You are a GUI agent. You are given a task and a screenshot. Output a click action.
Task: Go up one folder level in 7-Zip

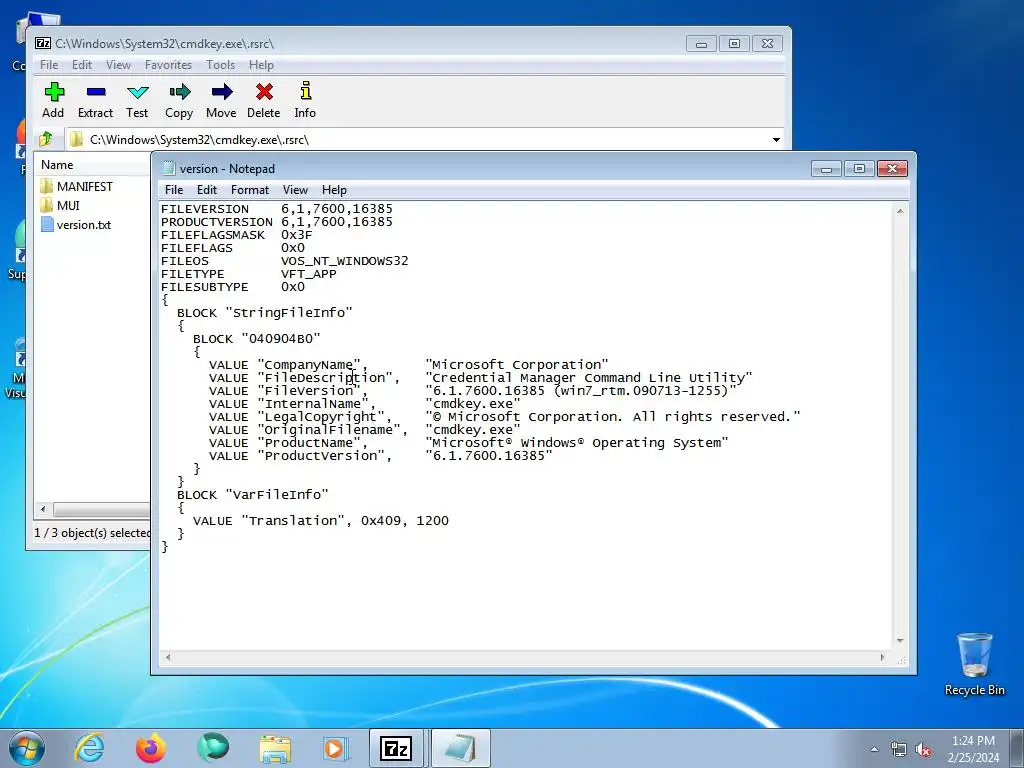tap(46, 139)
